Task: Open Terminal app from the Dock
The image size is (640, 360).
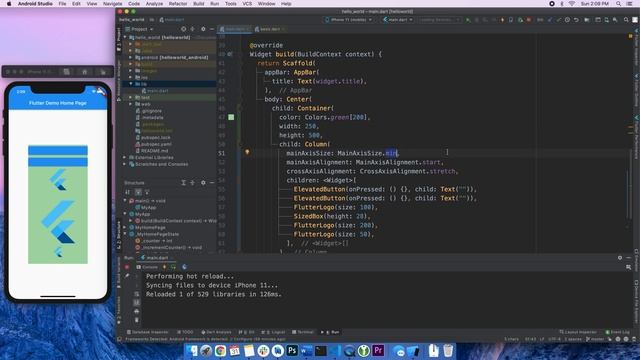Action: (320, 351)
